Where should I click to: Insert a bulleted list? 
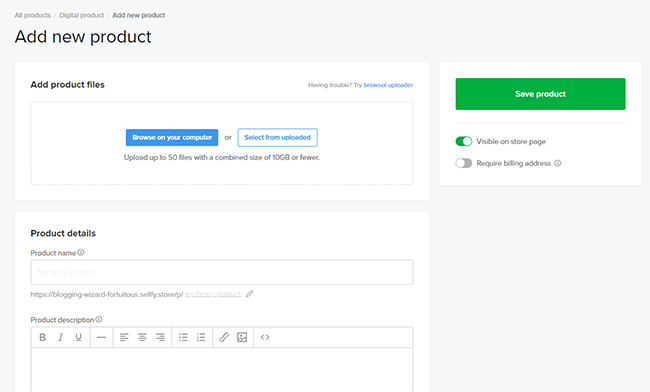(x=183, y=337)
